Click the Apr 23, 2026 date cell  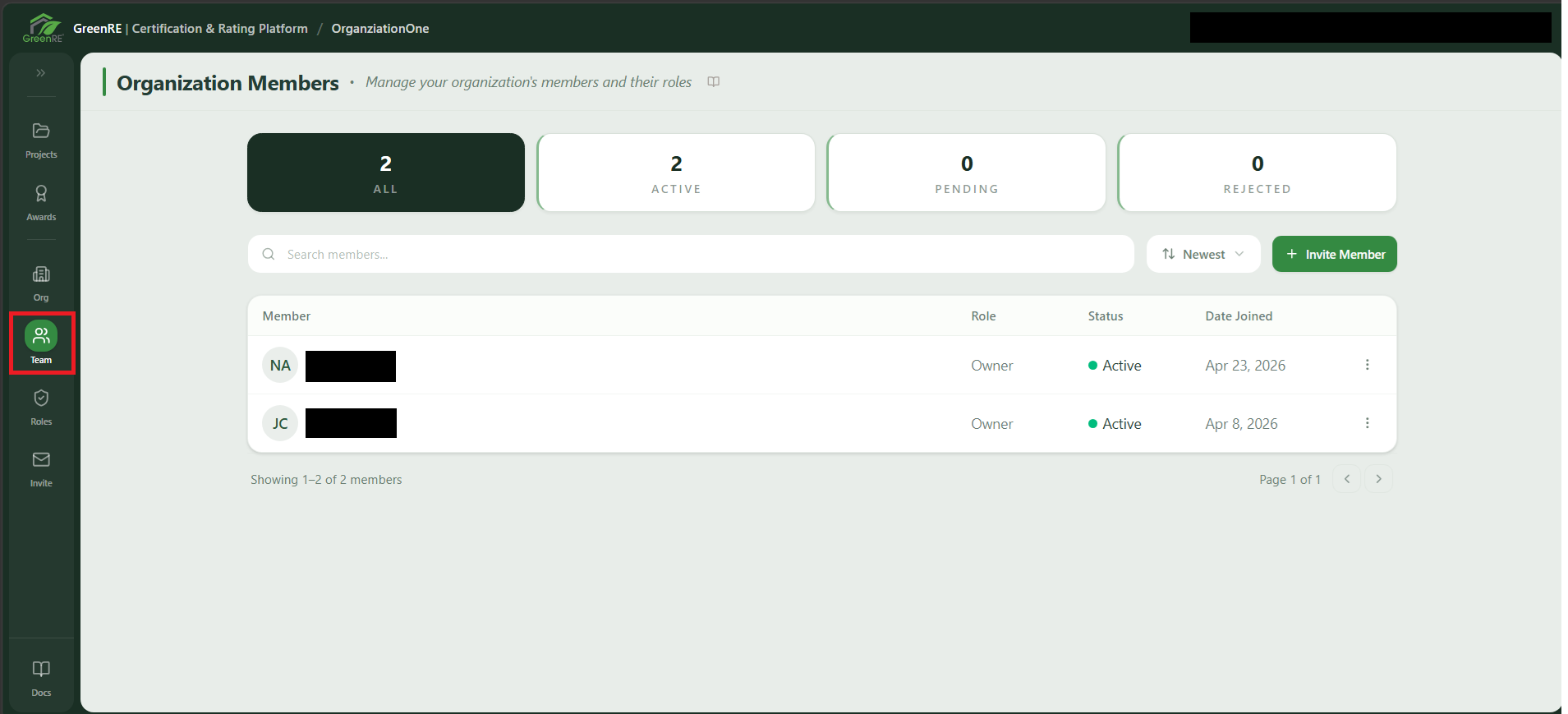[x=1245, y=366]
